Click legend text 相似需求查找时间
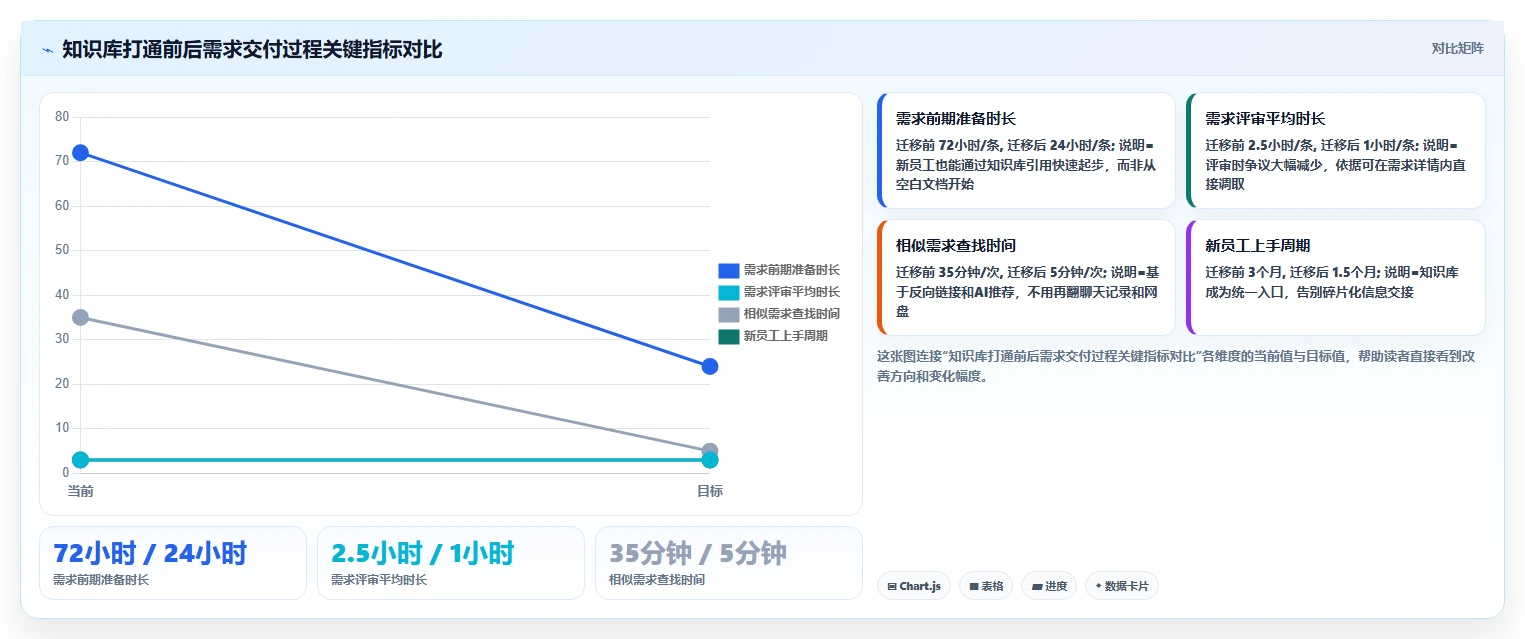Viewport: 1525px width, 639px height. coord(791,314)
